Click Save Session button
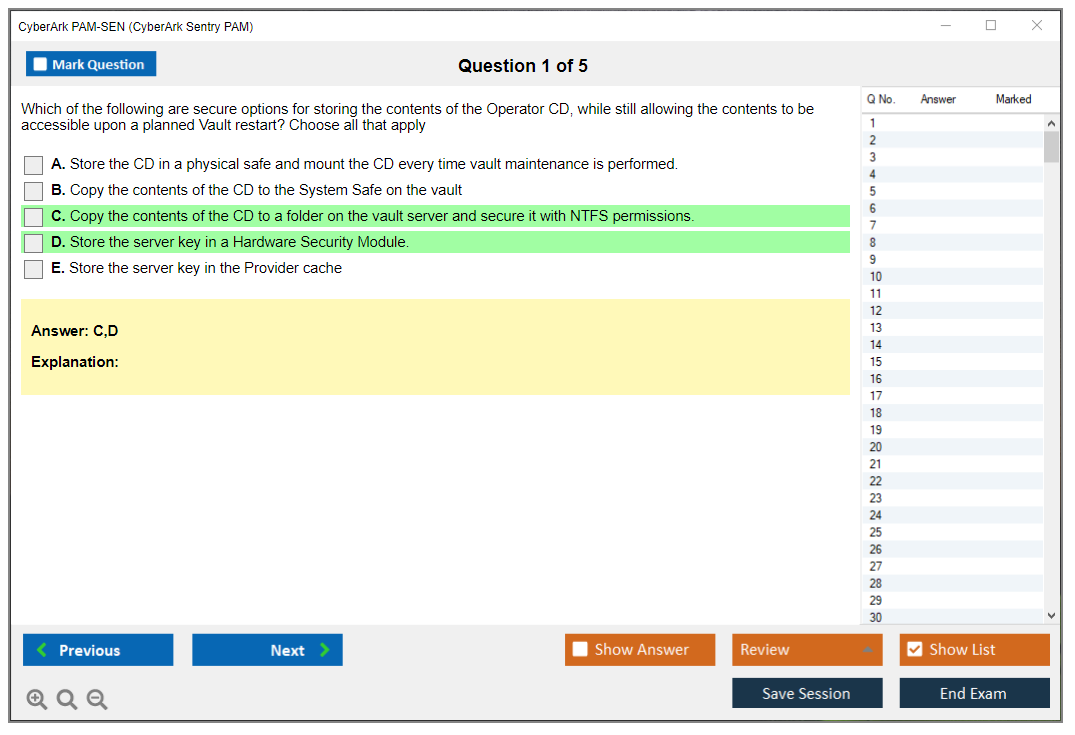 806,694
